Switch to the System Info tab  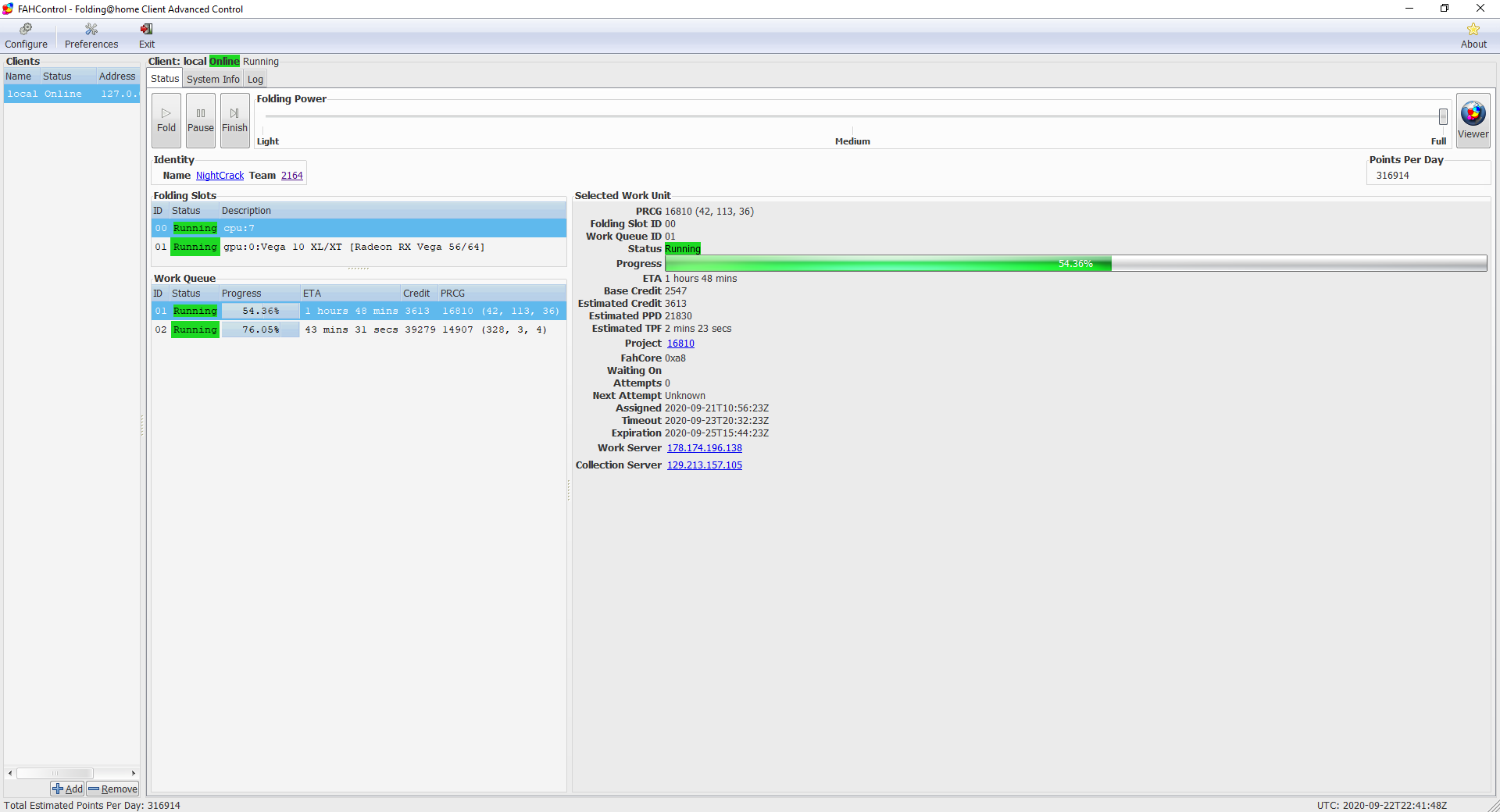click(212, 79)
